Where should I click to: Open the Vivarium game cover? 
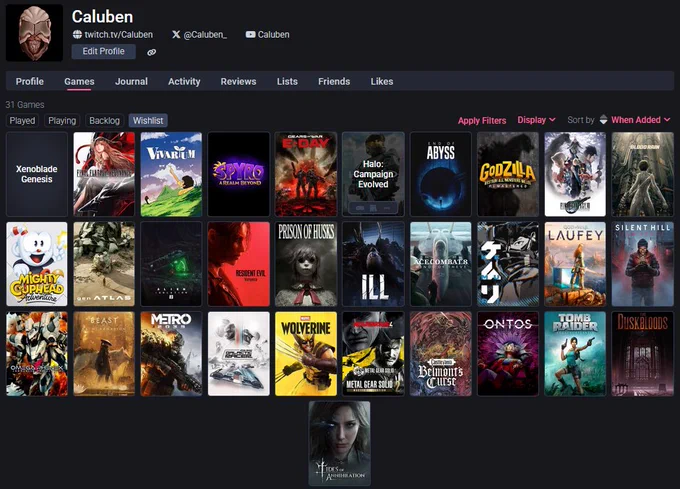(171, 174)
